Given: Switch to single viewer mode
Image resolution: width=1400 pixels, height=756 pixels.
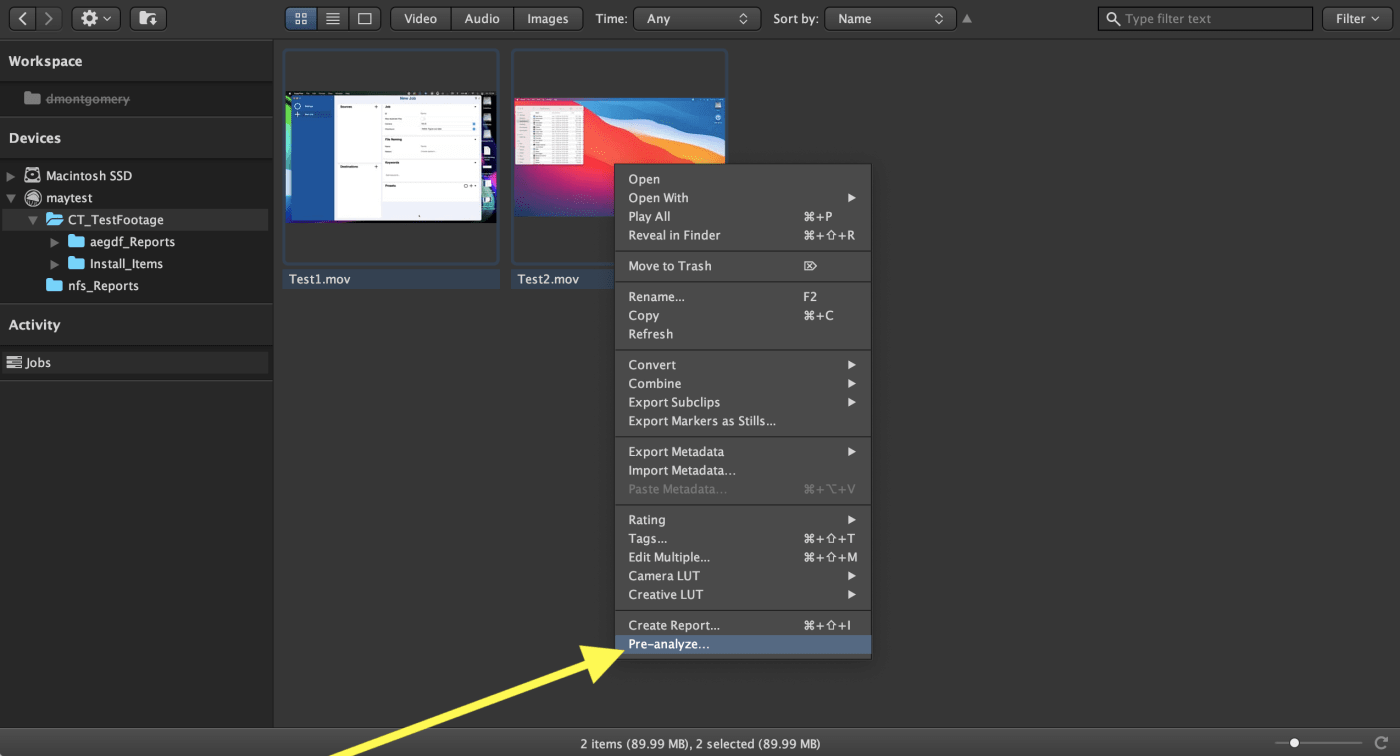Looking at the screenshot, I should tap(364, 19).
